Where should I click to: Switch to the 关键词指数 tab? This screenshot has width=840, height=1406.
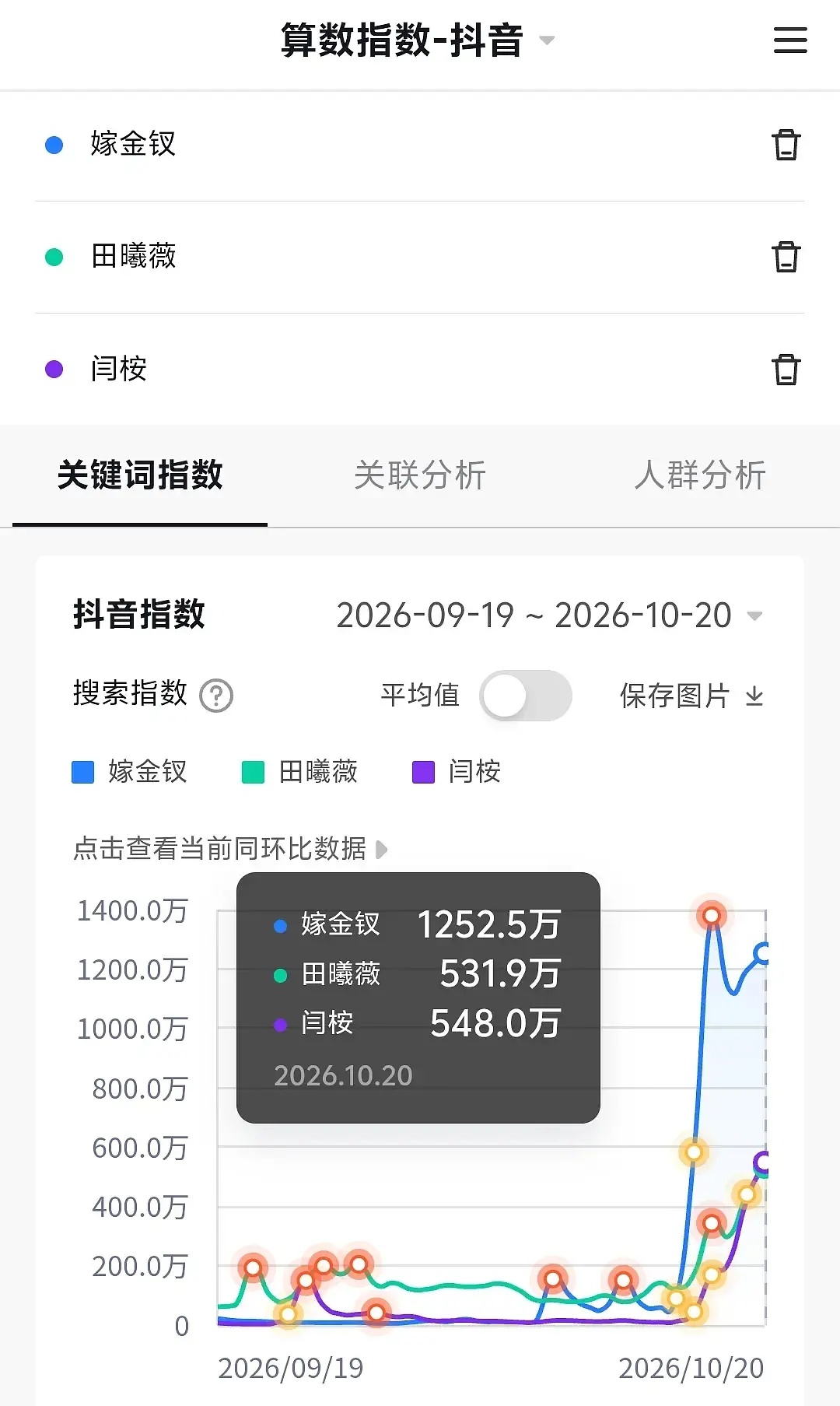click(x=140, y=475)
